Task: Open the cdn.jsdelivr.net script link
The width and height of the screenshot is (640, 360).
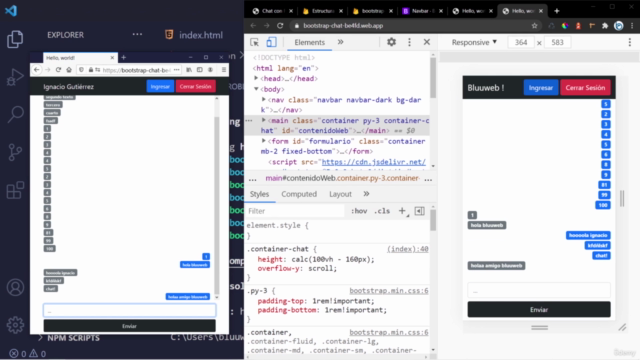Action: point(373,162)
